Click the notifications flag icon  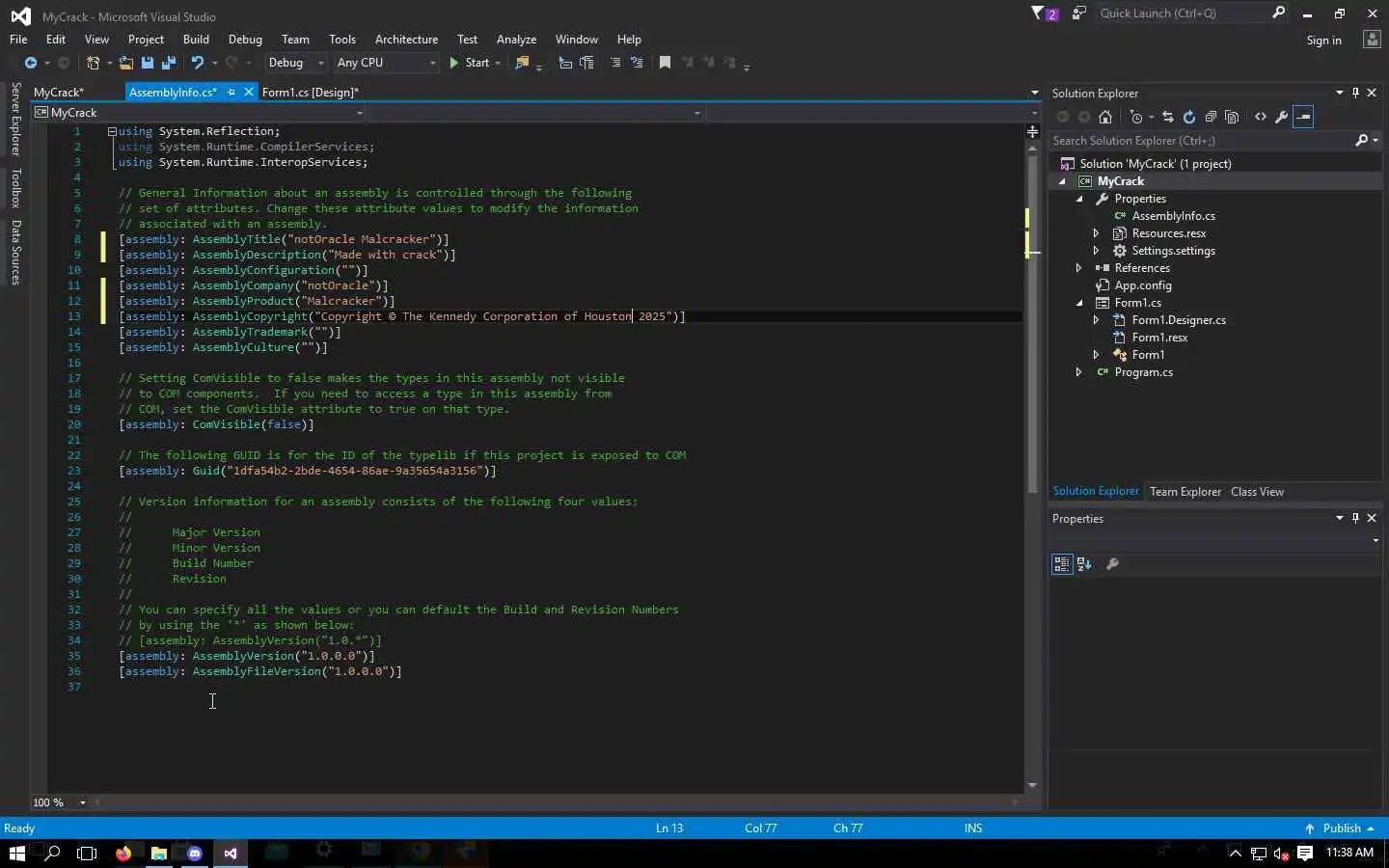click(1044, 14)
